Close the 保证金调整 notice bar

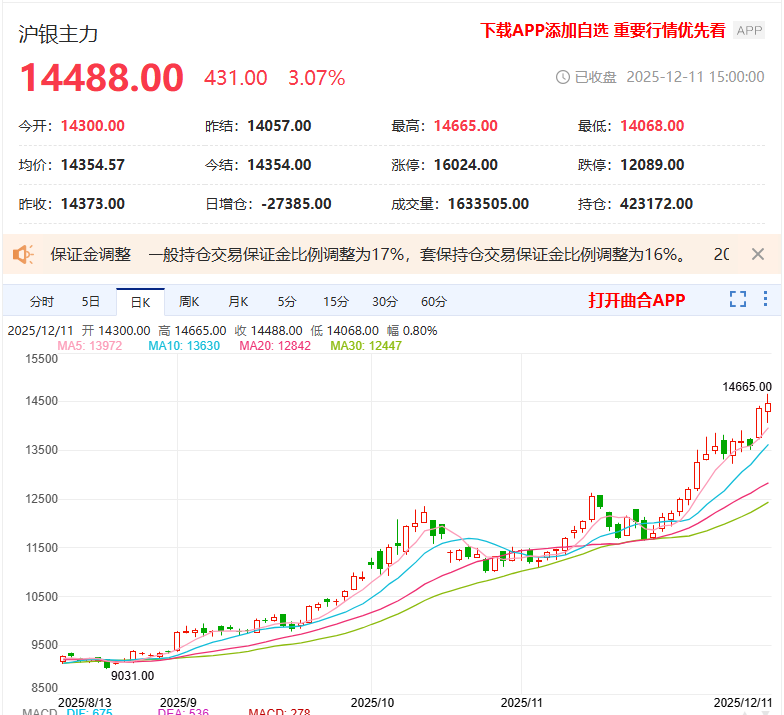coord(758,254)
